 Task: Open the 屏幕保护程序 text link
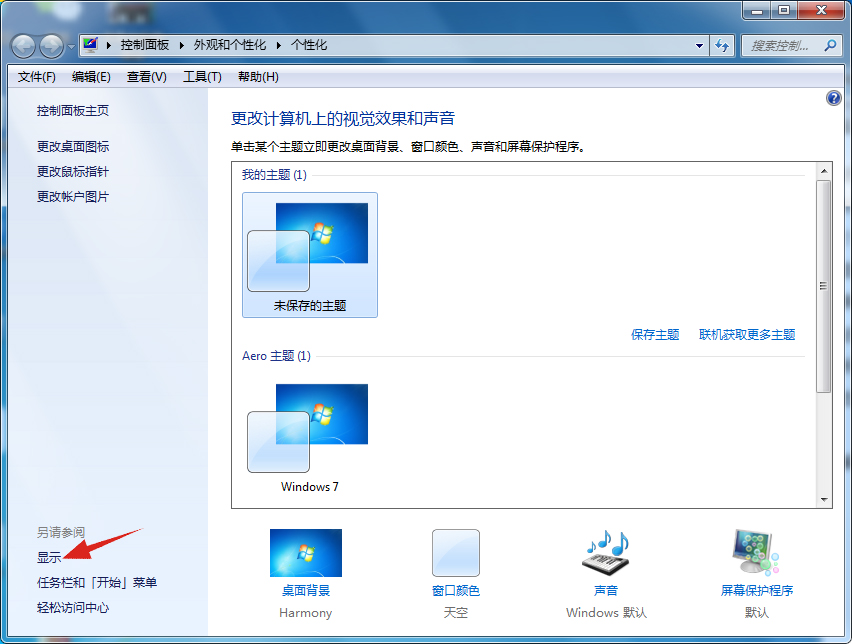[757, 591]
